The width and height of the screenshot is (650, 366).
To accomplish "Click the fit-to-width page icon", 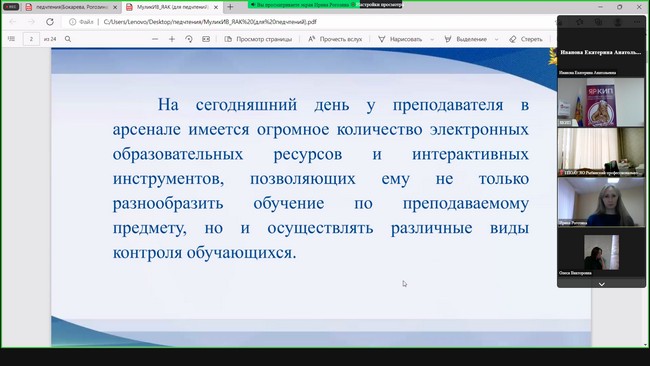I will pyautogui.click(x=206, y=39).
